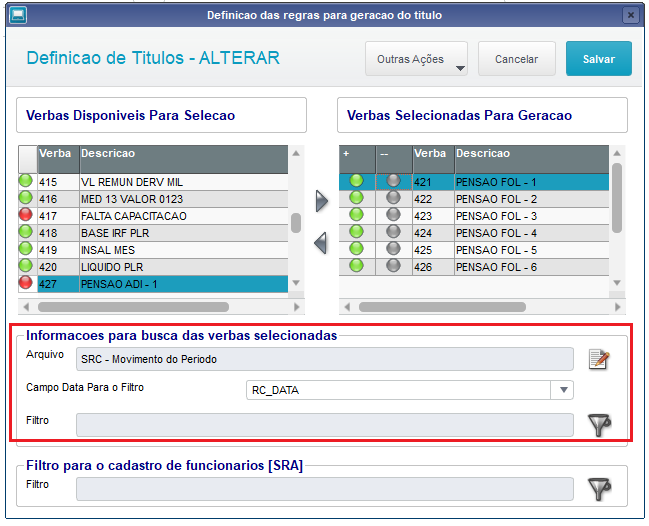Click red status icon of verba 427
The width and height of the screenshot is (649, 526).
click(x=26, y=283)
